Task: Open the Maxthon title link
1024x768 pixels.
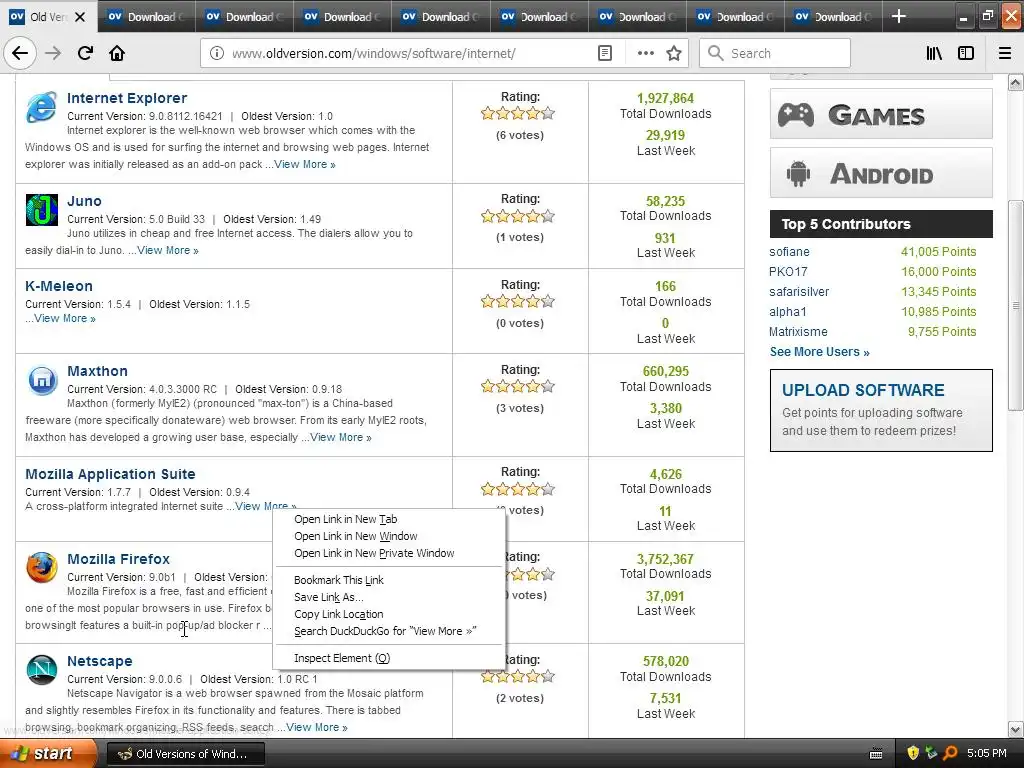Action: [x=97, y=371]
